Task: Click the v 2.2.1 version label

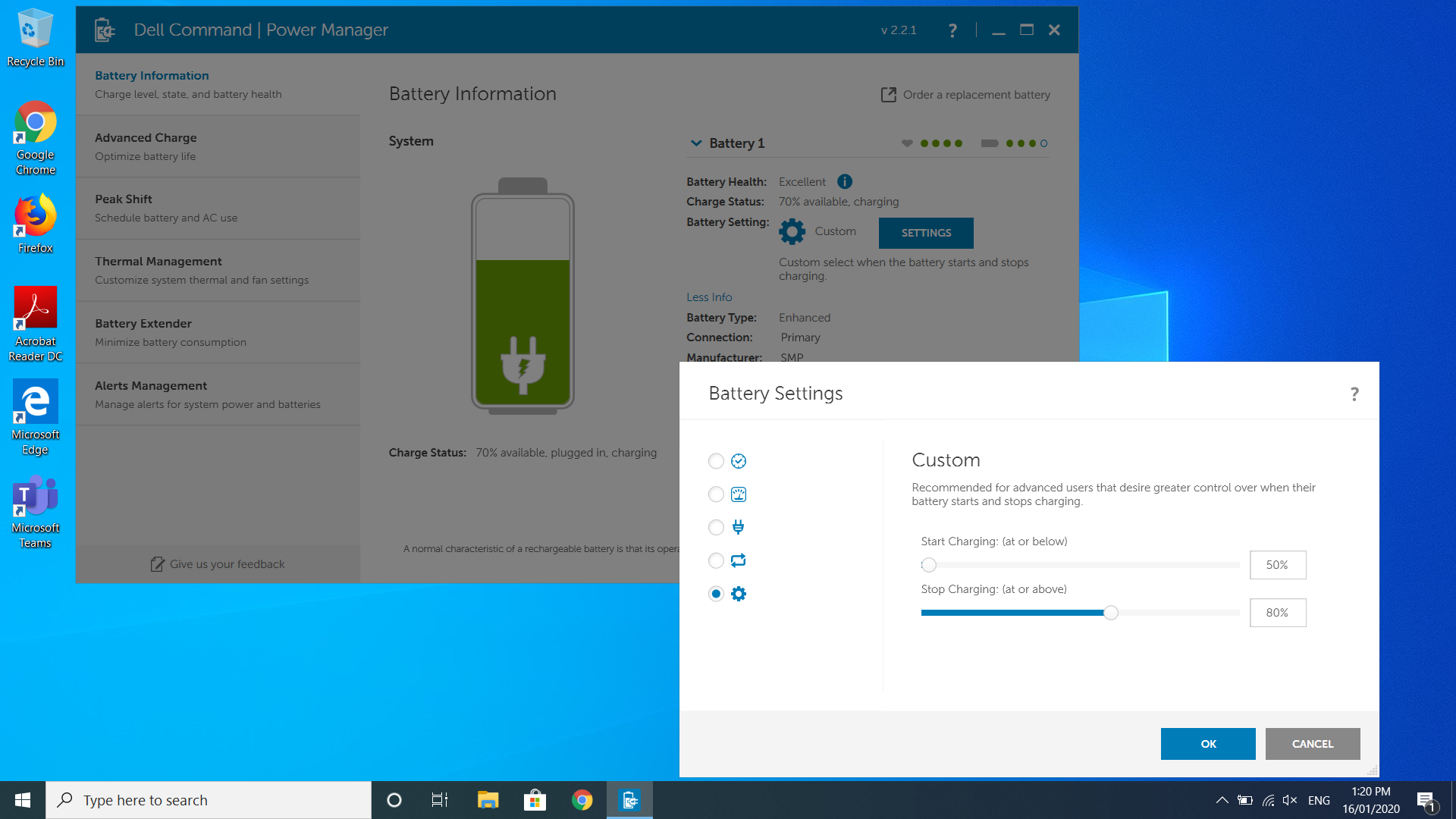Action: [899, 30]
